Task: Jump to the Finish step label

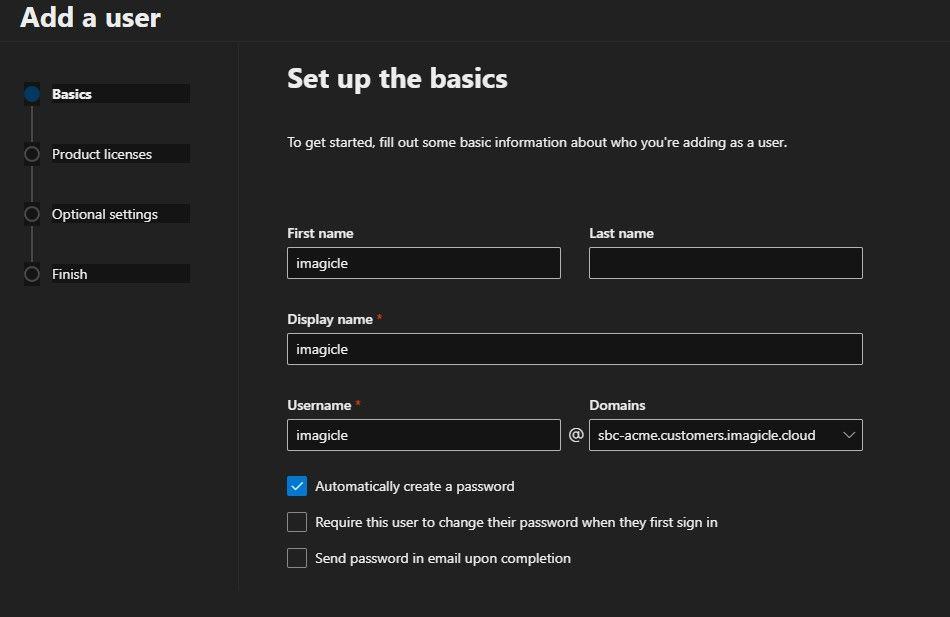Action: click(x=70, y=274)
